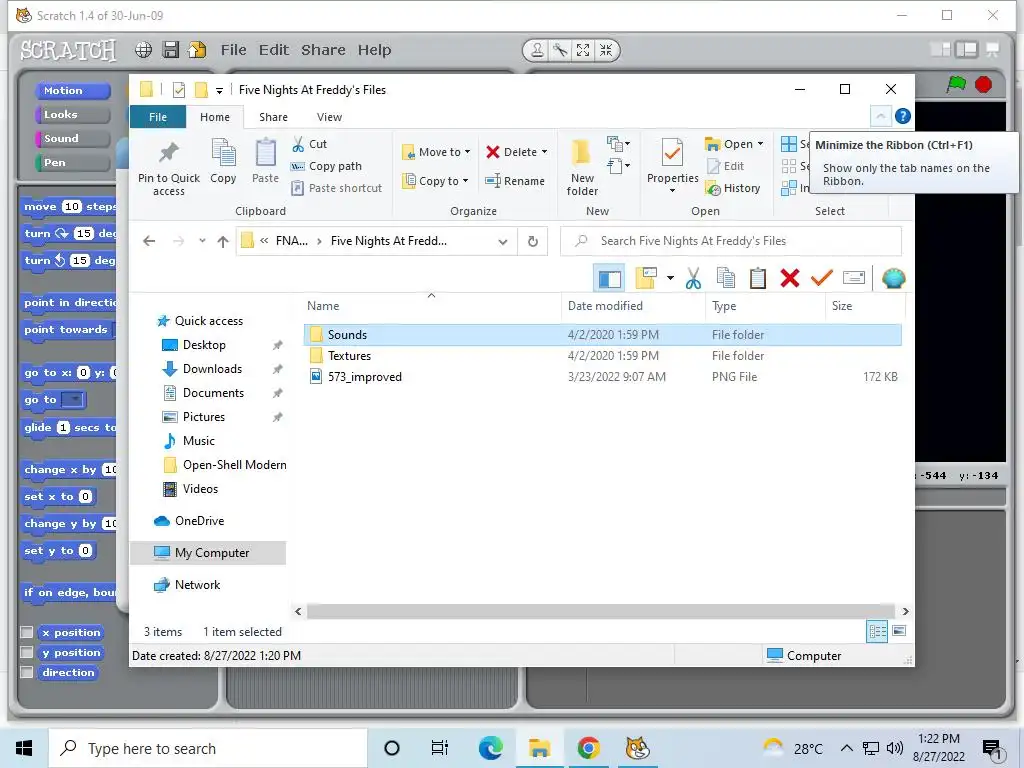Image resolution: width=1024 pixels, height=768 pixels.
Task: Click the Open-Shell toolbar Email envelope icon
Action: (854, 278)
